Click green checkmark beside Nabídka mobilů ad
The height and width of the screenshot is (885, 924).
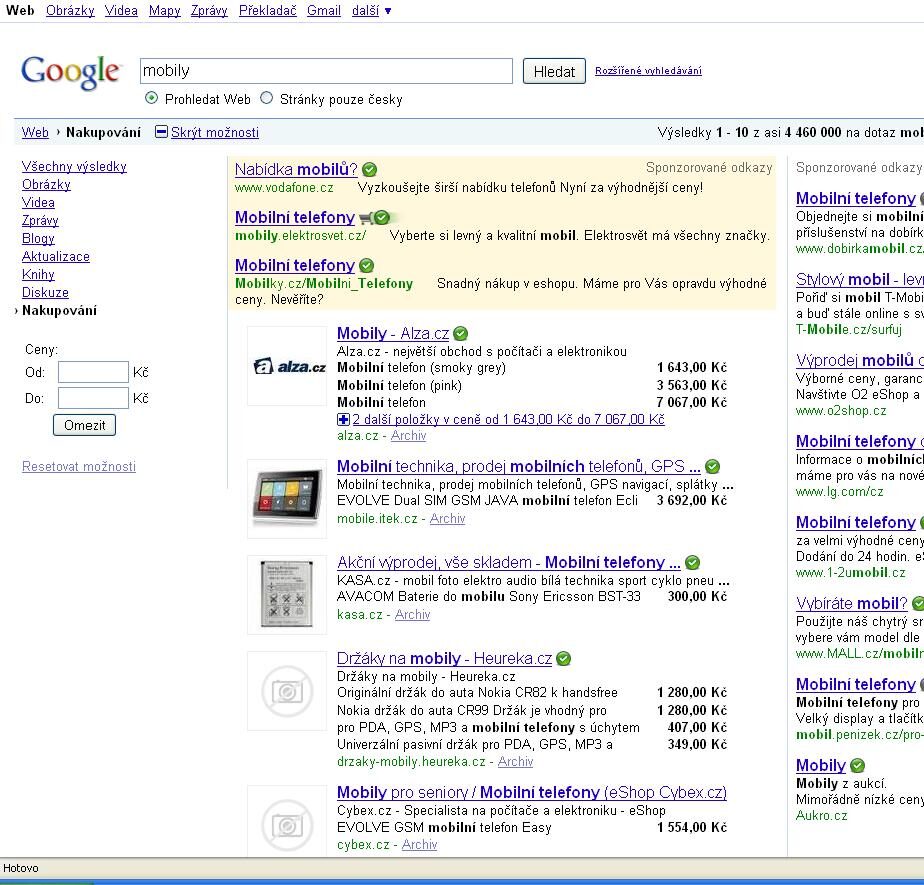[369, 170]
